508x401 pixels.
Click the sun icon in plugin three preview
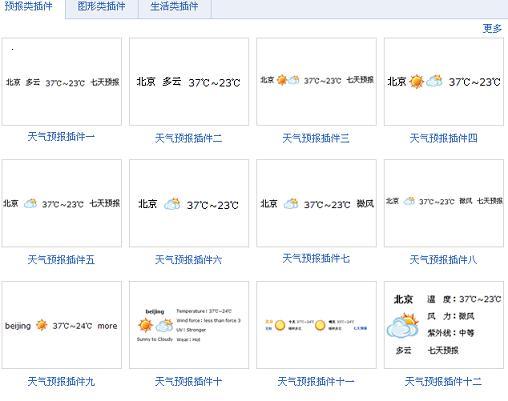(282, 80)
